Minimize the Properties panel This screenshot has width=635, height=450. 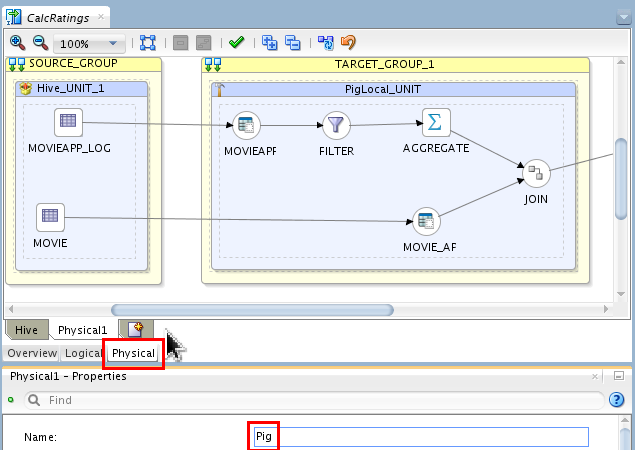point(619,375)
